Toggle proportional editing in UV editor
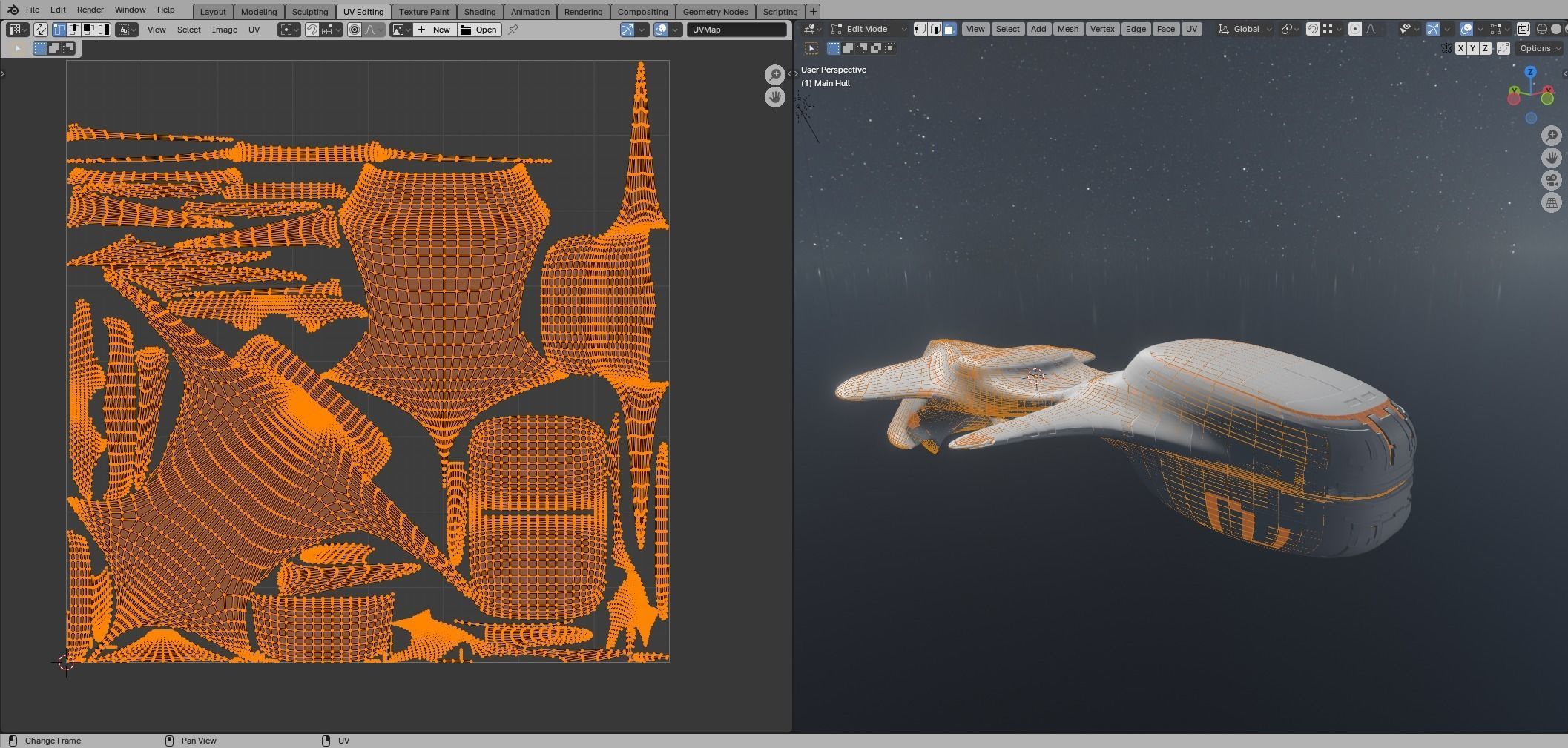 pos(355,30)
